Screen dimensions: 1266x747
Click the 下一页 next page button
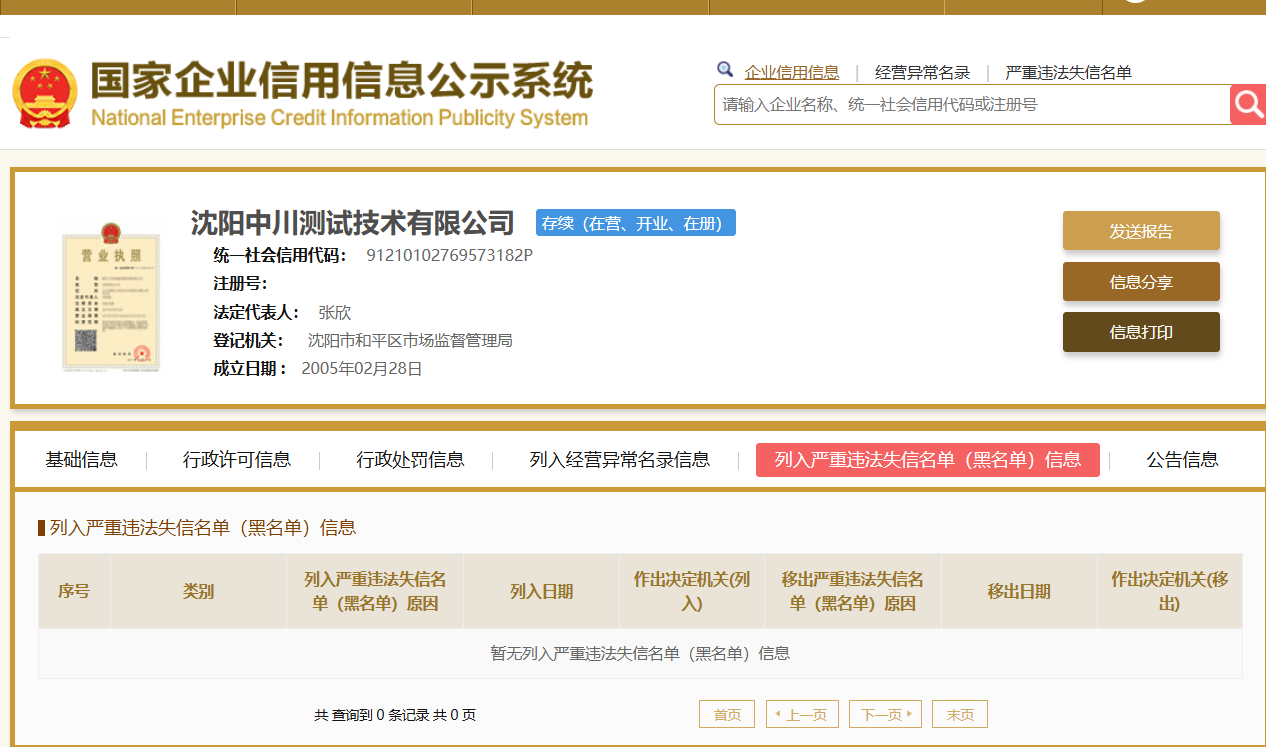click(885, 714)
